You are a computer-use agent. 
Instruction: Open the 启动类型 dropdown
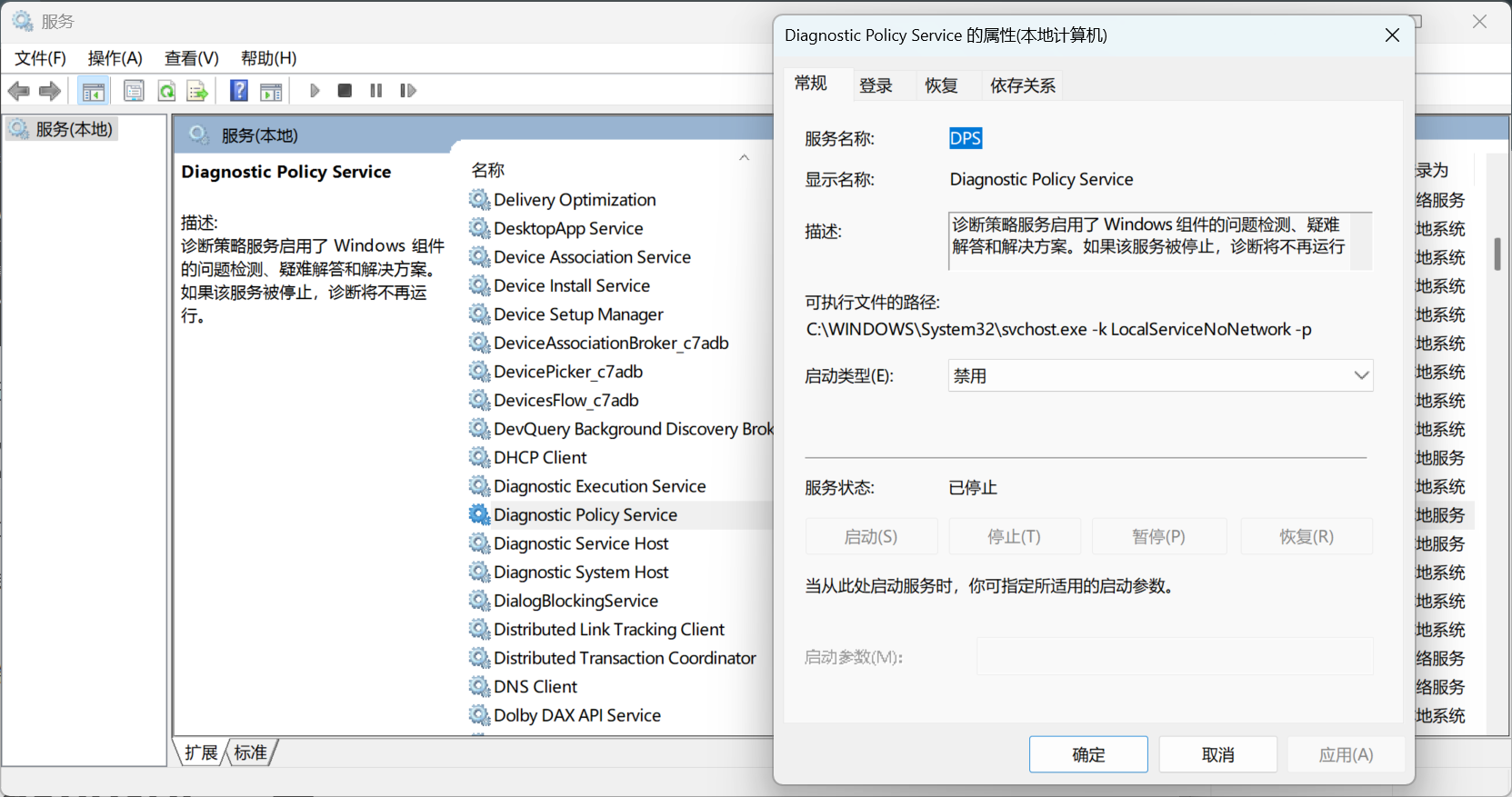coord(1160,375)
